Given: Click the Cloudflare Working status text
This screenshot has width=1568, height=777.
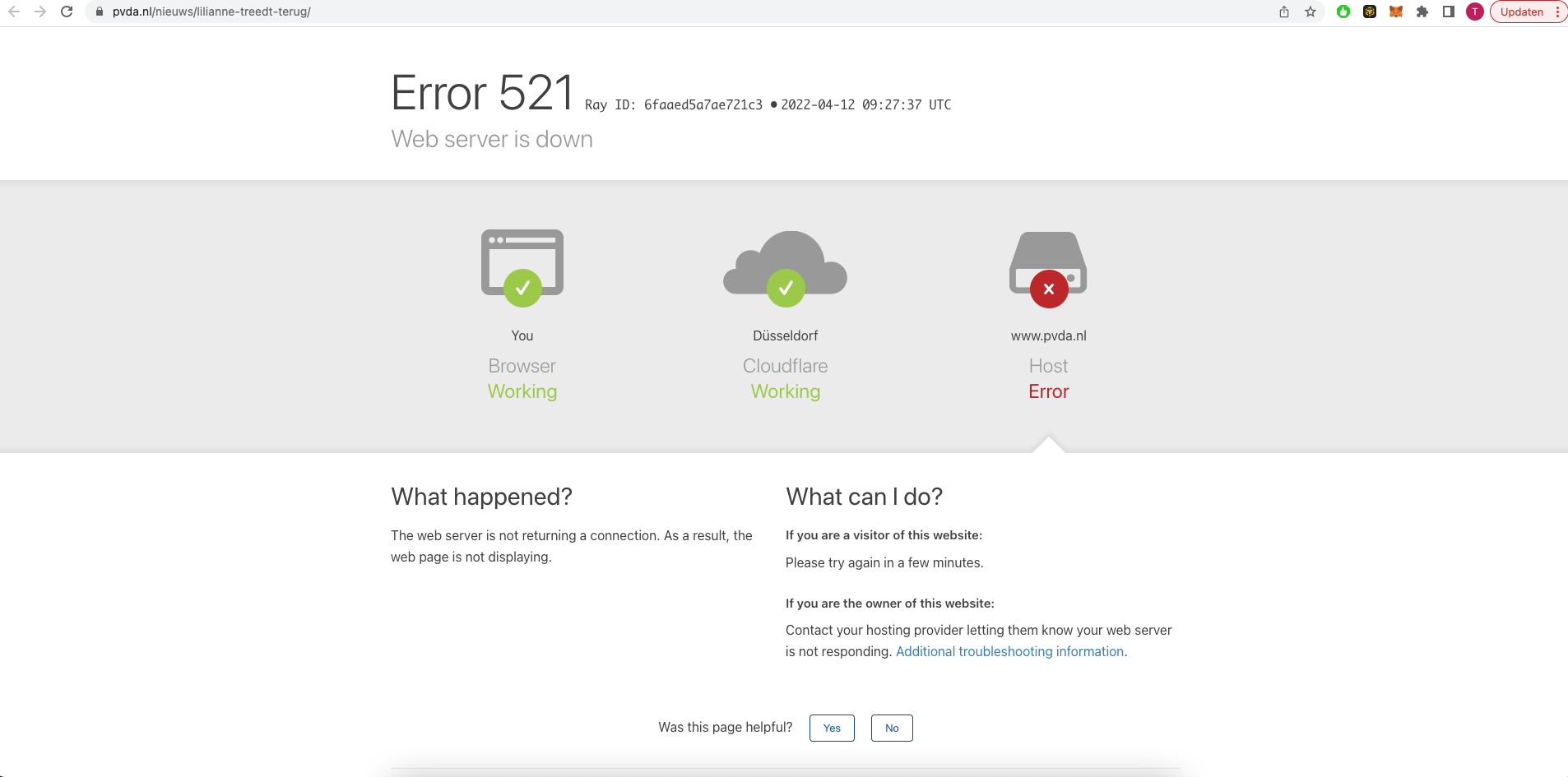Looking at the screenshot, I should (786, 391).
